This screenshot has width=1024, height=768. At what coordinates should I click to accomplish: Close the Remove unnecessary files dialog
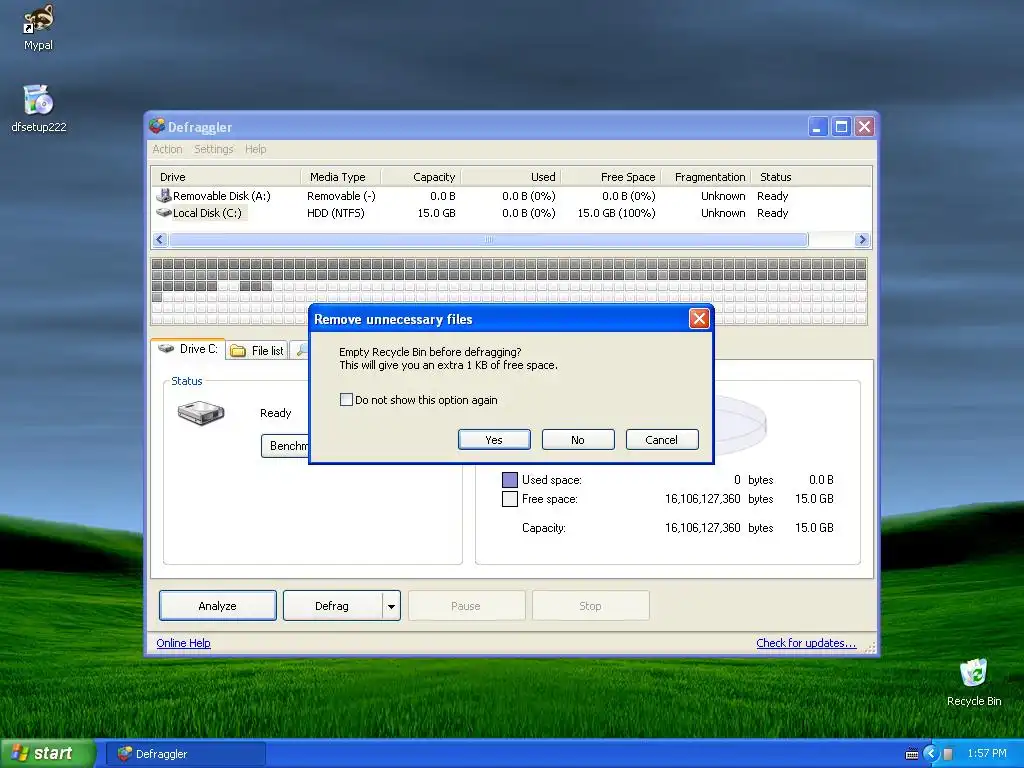699,319
